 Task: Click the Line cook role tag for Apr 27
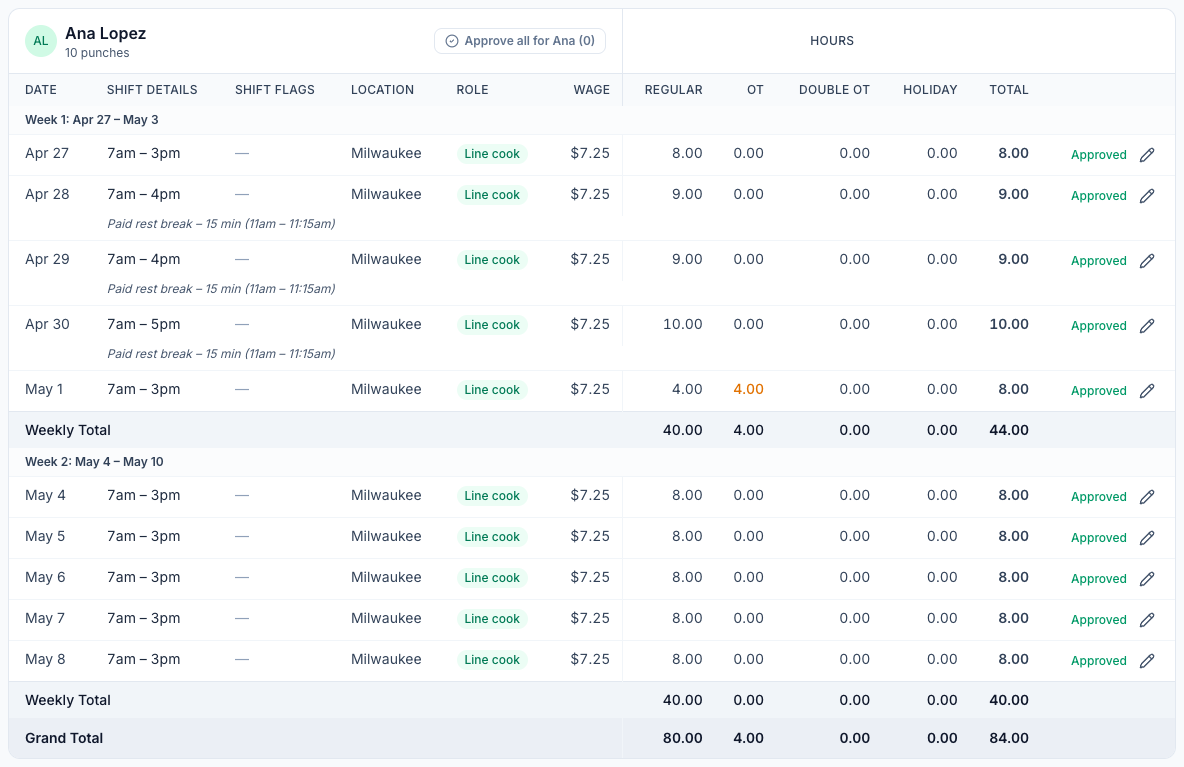pos(492,154)
